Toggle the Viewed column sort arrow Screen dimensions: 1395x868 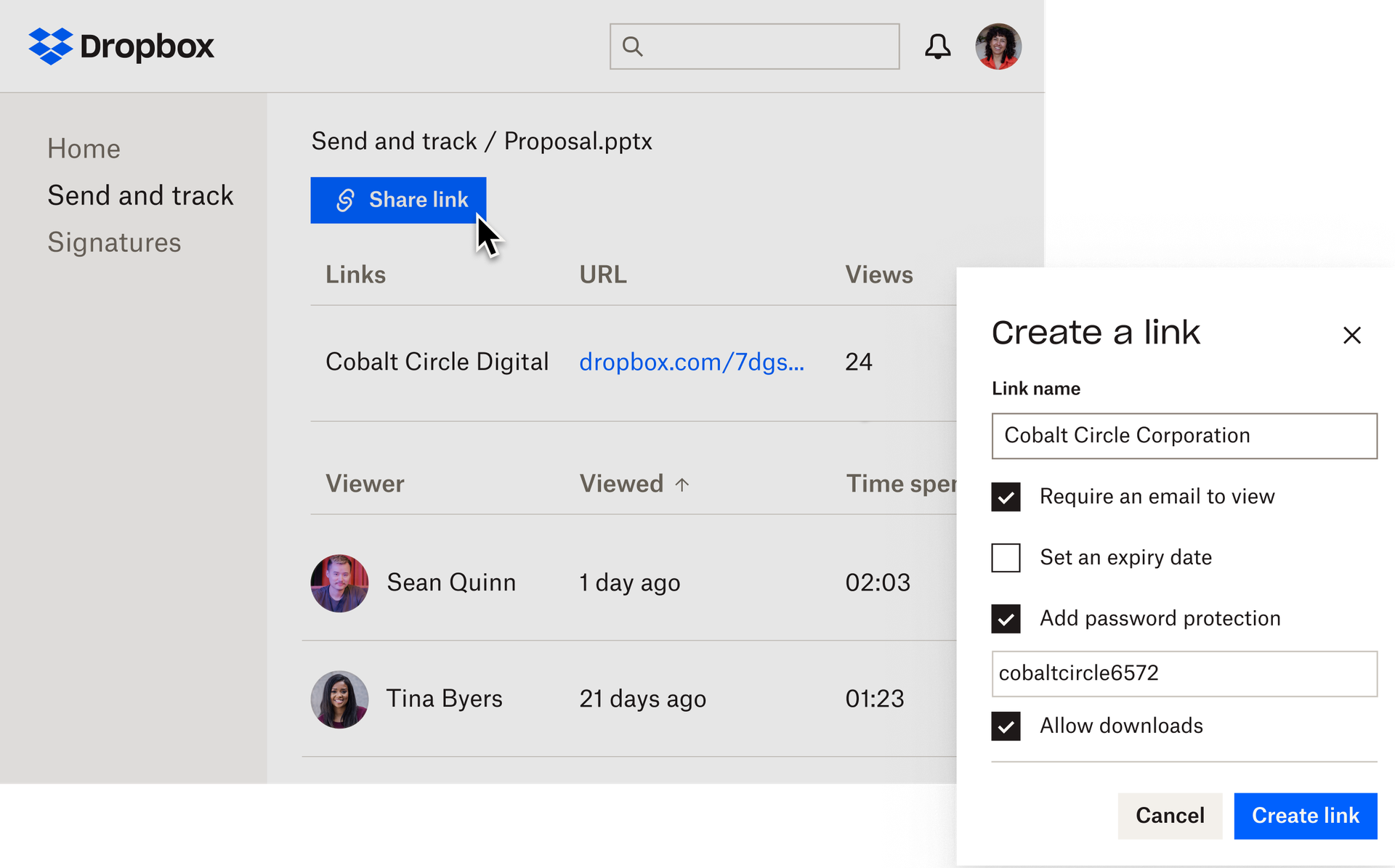pos(682,484)
